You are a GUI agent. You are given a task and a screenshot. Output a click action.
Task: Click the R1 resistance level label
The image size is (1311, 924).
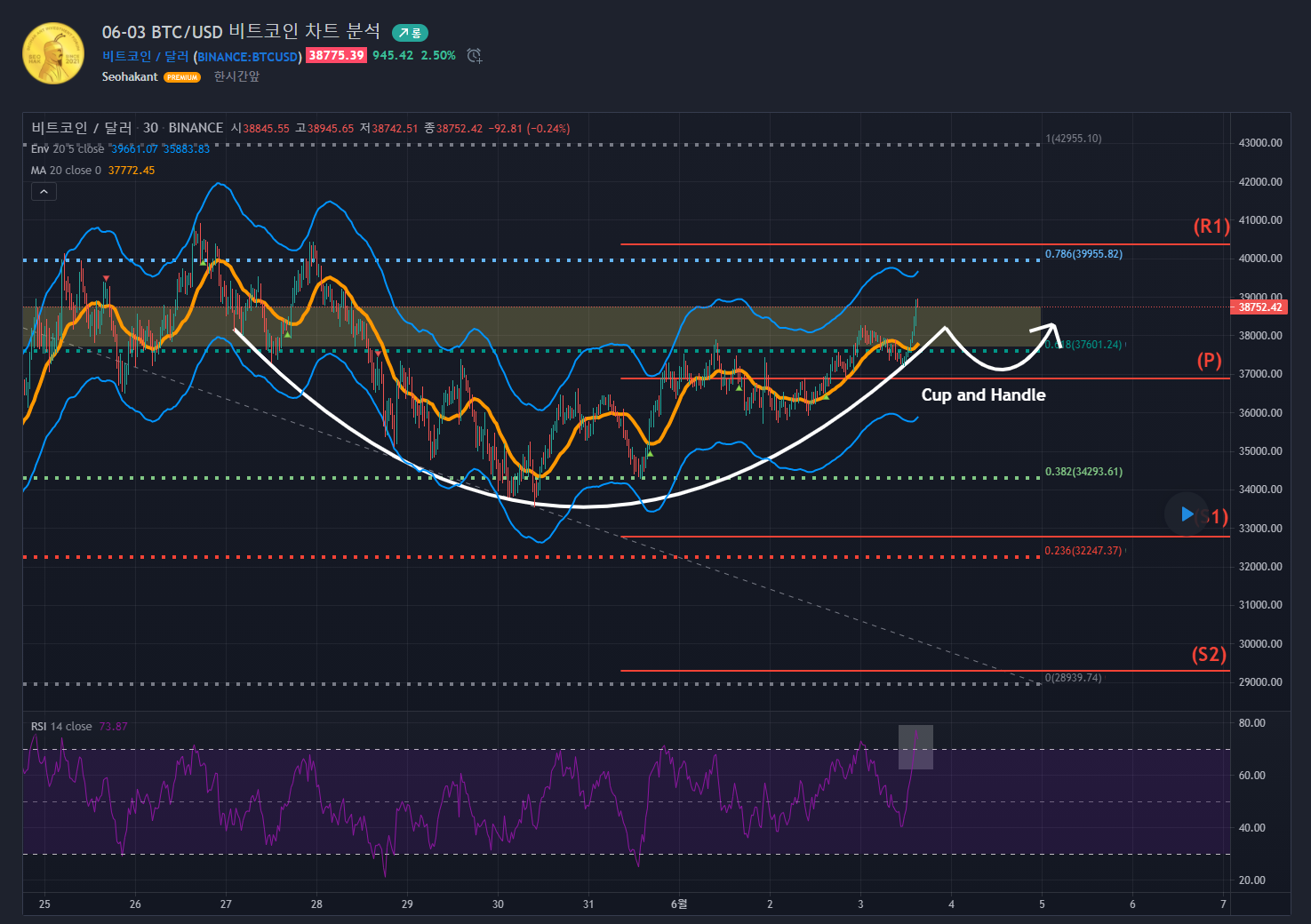[x=1211, y=227]
